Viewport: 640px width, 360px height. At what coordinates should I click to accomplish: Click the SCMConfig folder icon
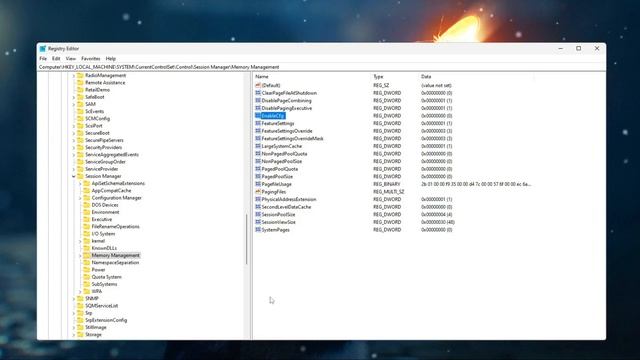(80, 119)
